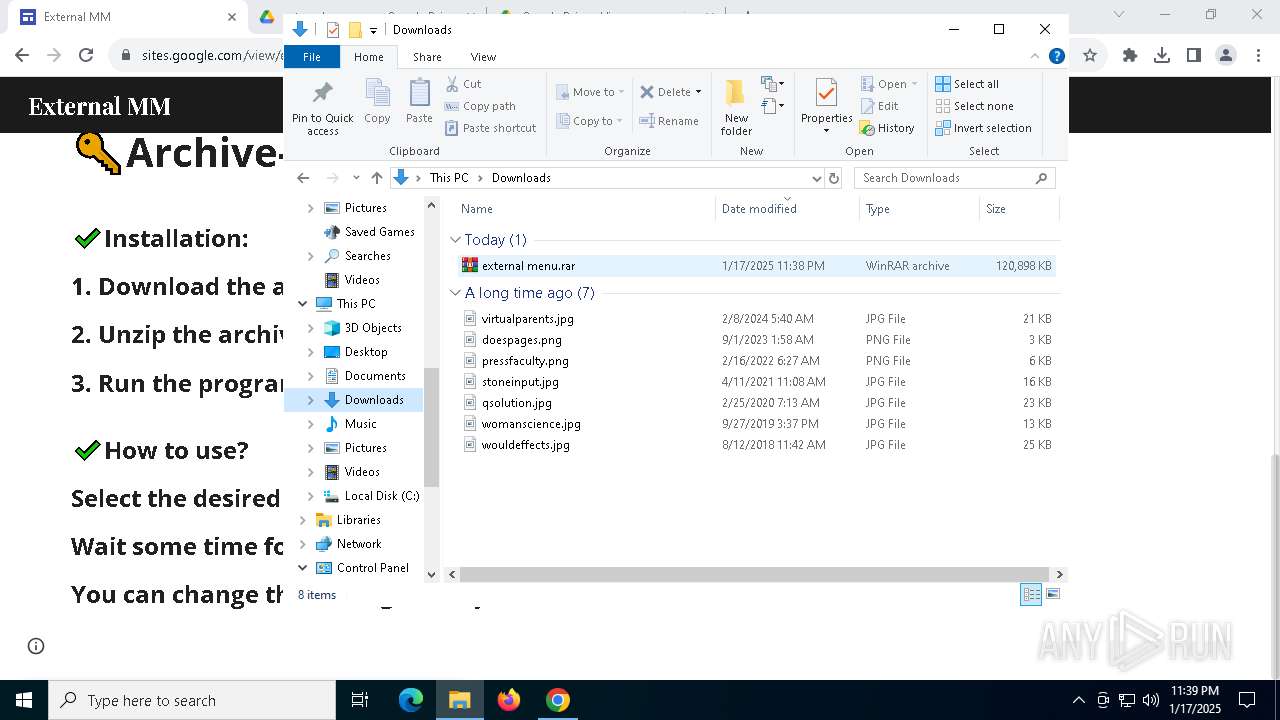This screenshot has width=1280, height=720.
Task: Collapse the Today (1) group
Action: 455,240
